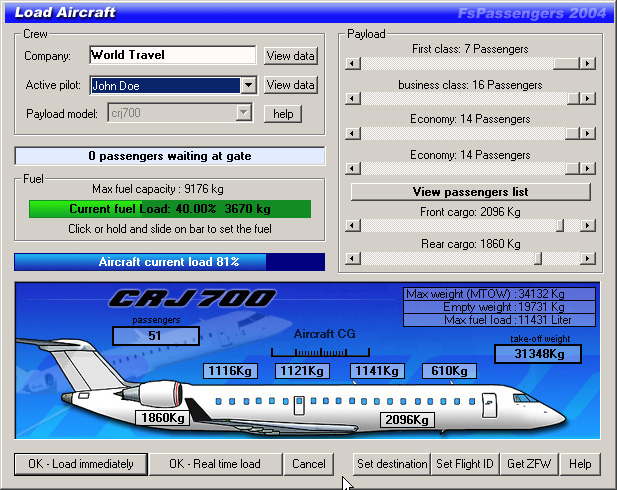View data for Company
Screen dimensions: 617x490
pyautogui.click(x=290, y=56)
